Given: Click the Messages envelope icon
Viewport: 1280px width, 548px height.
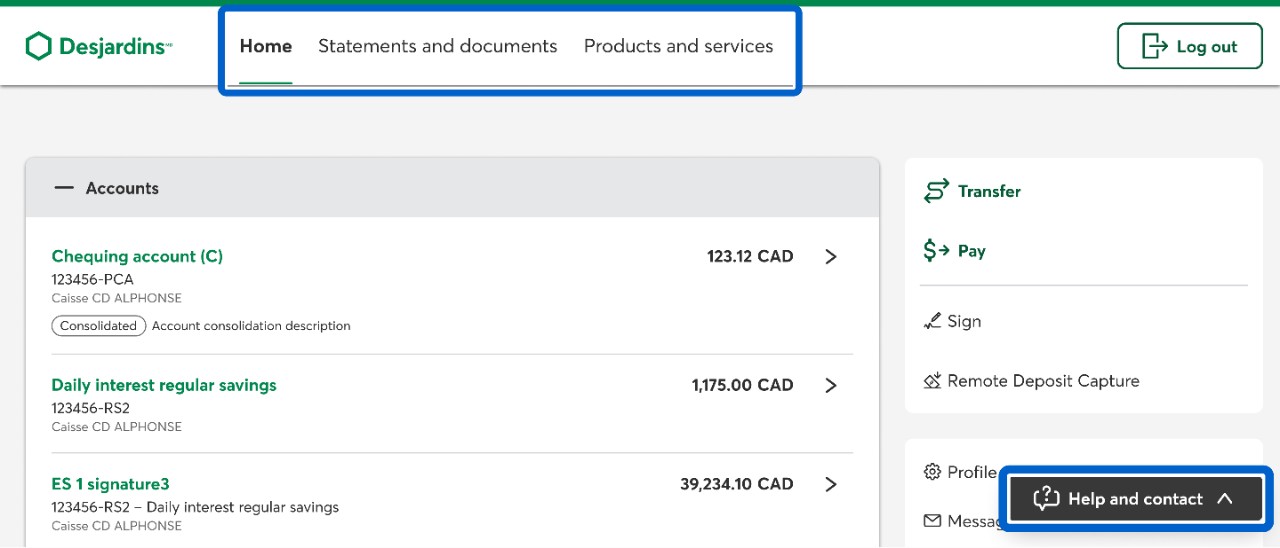Looking at the screenshot, I should click(x=932, y=521).
